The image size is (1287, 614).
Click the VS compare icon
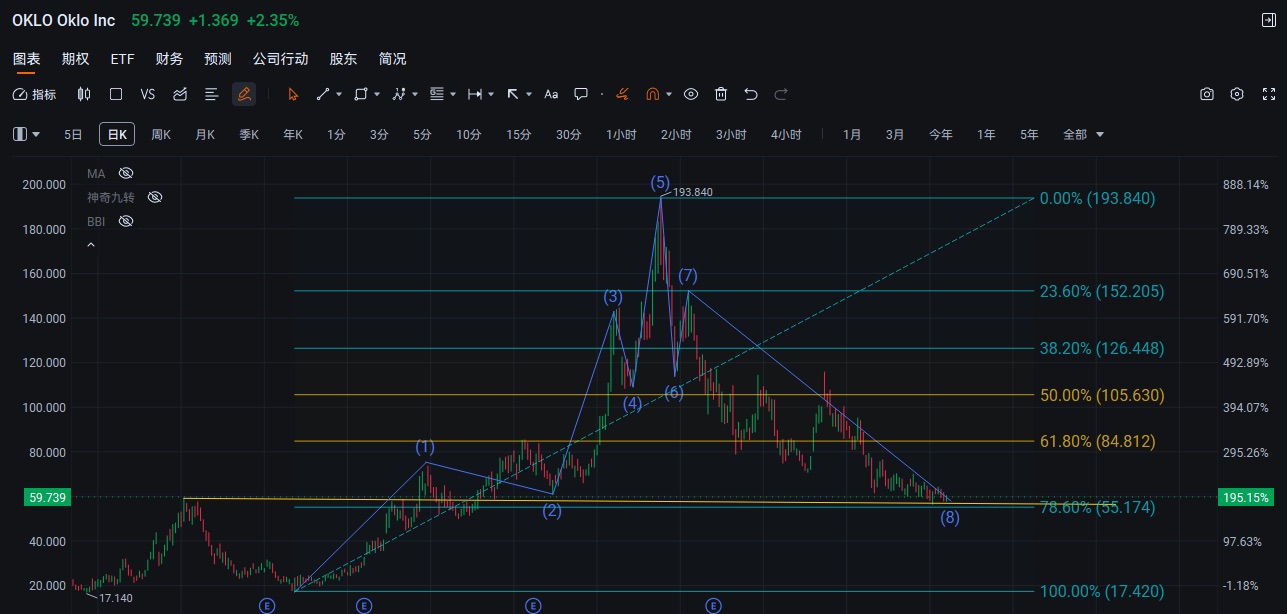(148, 94)
